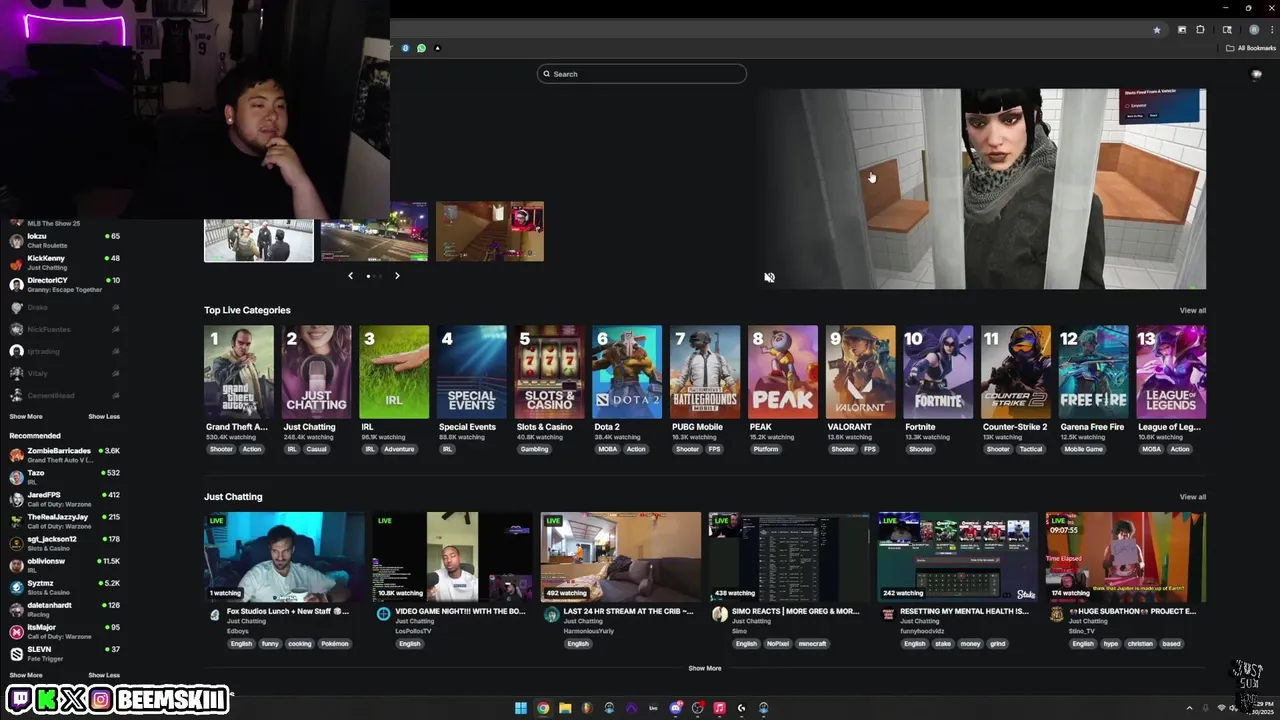1280x720 pixels.
Task: Select the NoPixel tag on Simo stream
Action: (777, 644)
